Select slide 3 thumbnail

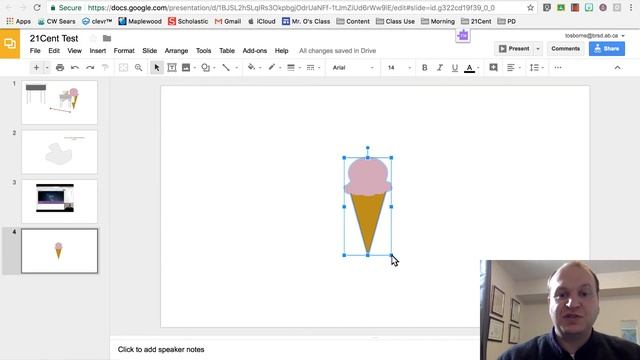[x=60, y=201]
